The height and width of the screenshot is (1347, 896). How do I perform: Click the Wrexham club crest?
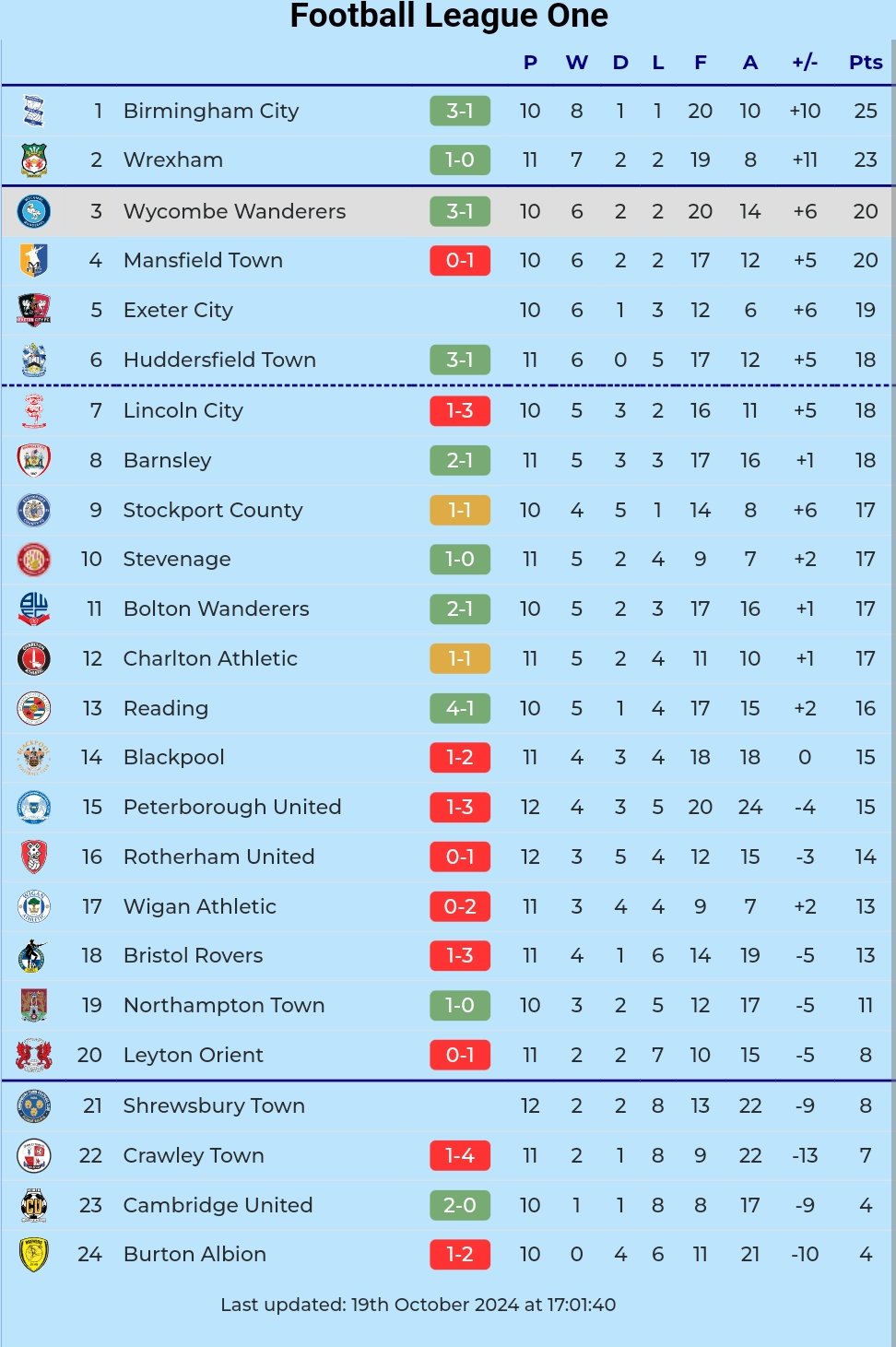34,160
